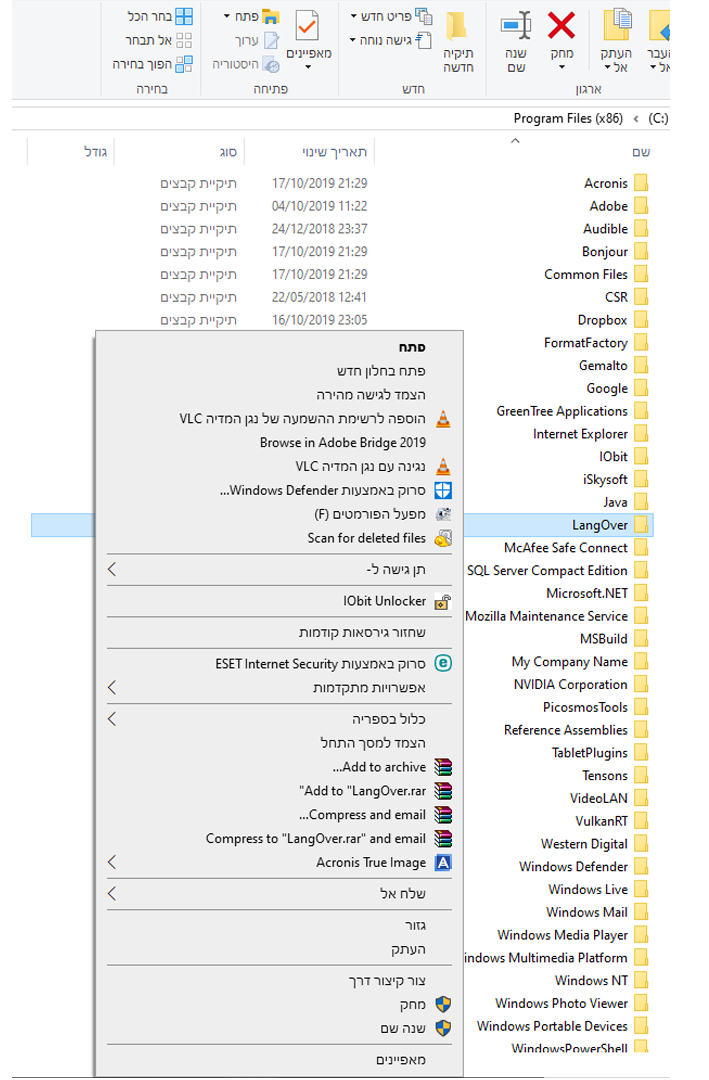The height and width of the screenshot is (1080, 709).
Task: Click the Windows Defender shield scan icon
Action: [x=443, y=490]
